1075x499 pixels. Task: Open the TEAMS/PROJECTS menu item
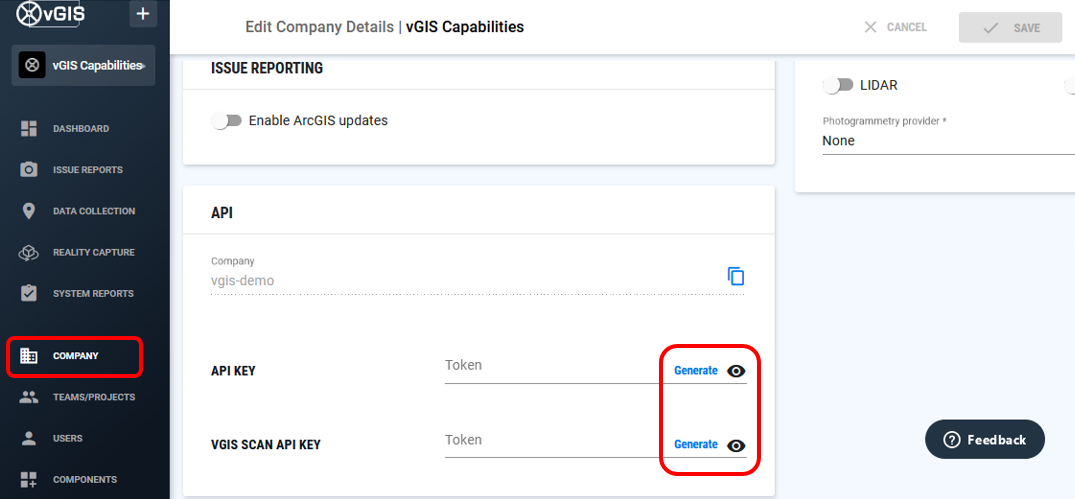[94, 397]
